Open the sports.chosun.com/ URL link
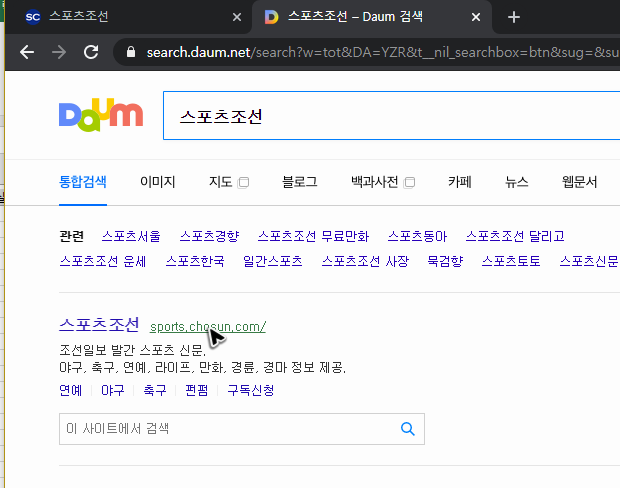620x488 pixels. [208, 327]
